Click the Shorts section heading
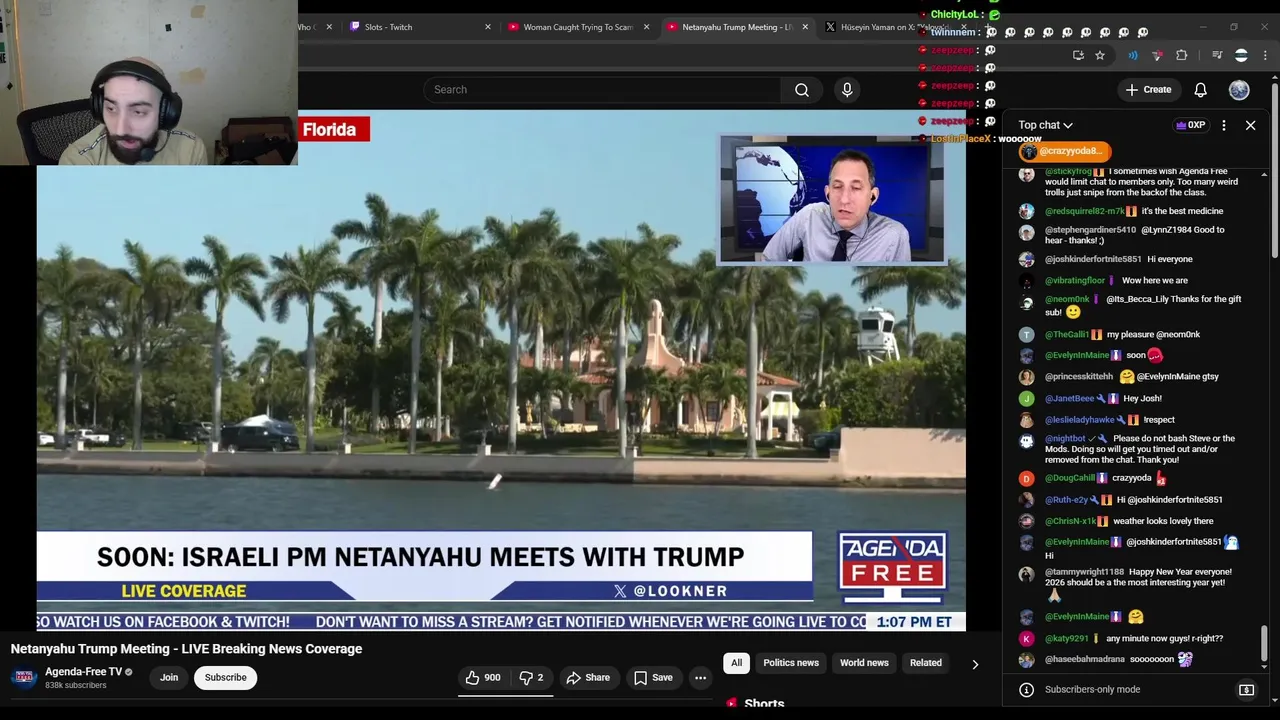The image size is (1280, 720). [764, 704]
